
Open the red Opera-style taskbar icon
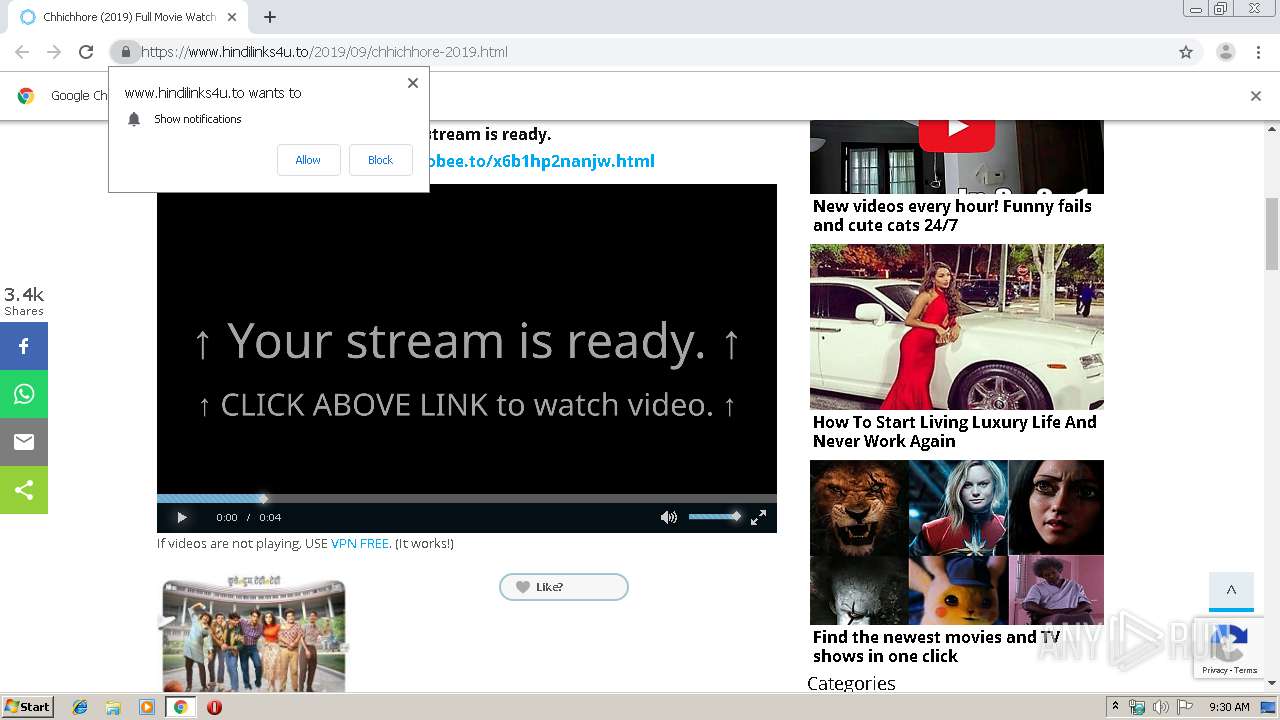pyautogui.click(x=214, y=707)
